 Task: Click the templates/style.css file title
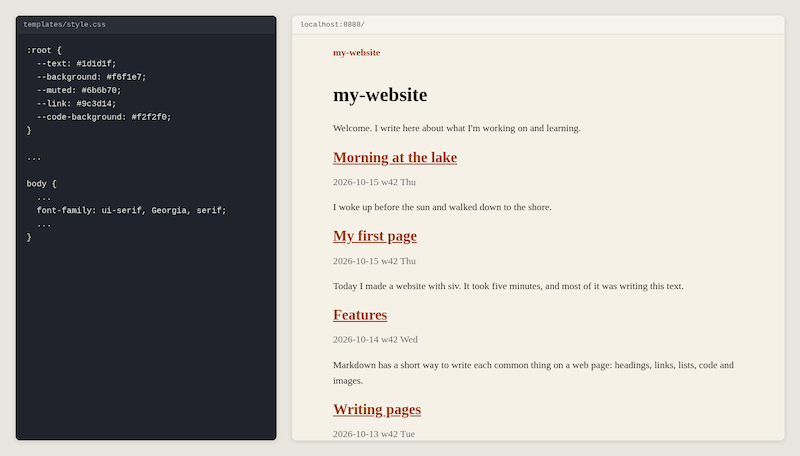64,24
